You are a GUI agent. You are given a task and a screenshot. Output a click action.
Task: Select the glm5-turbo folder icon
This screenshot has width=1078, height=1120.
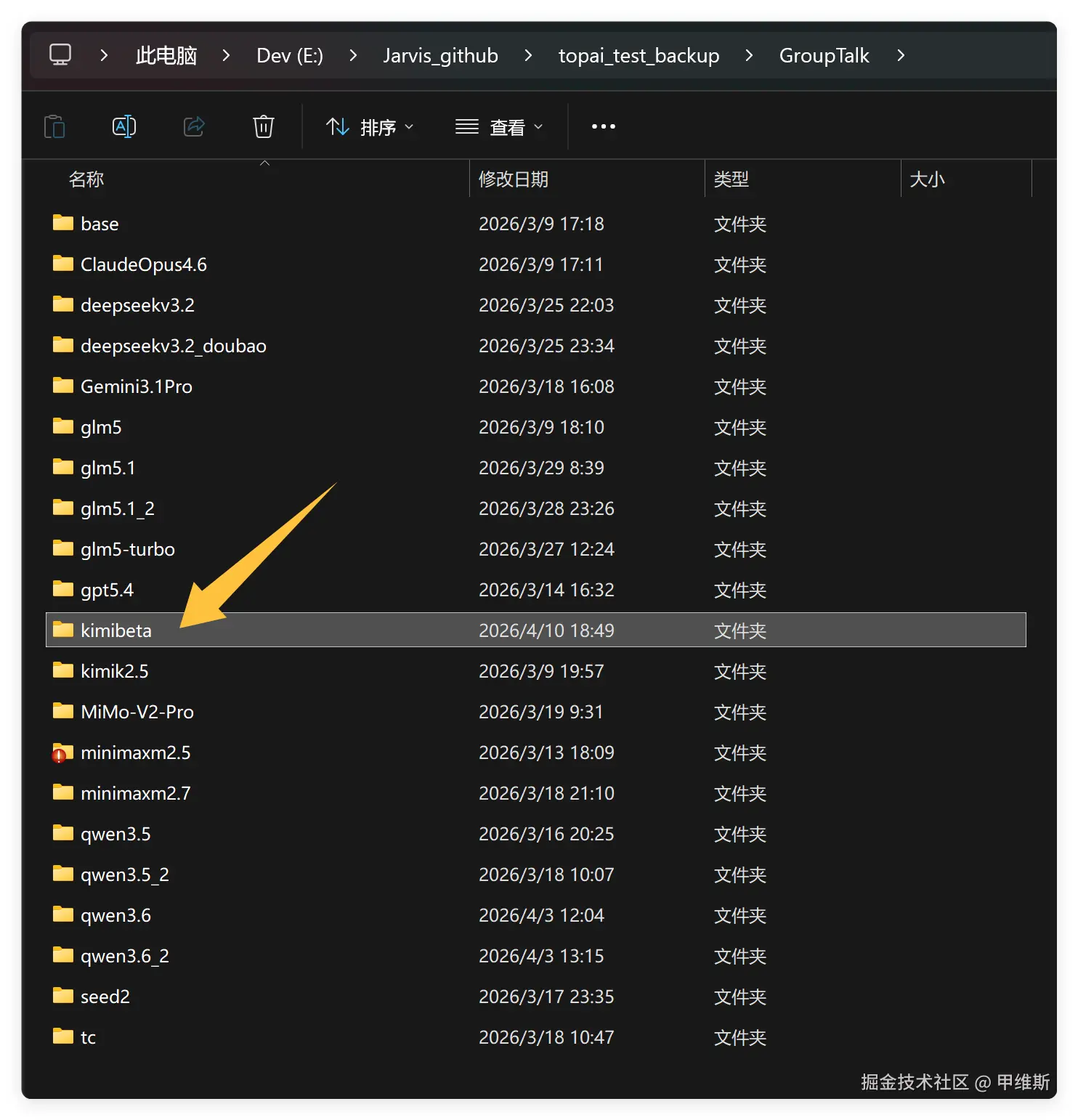coord(63,548)
